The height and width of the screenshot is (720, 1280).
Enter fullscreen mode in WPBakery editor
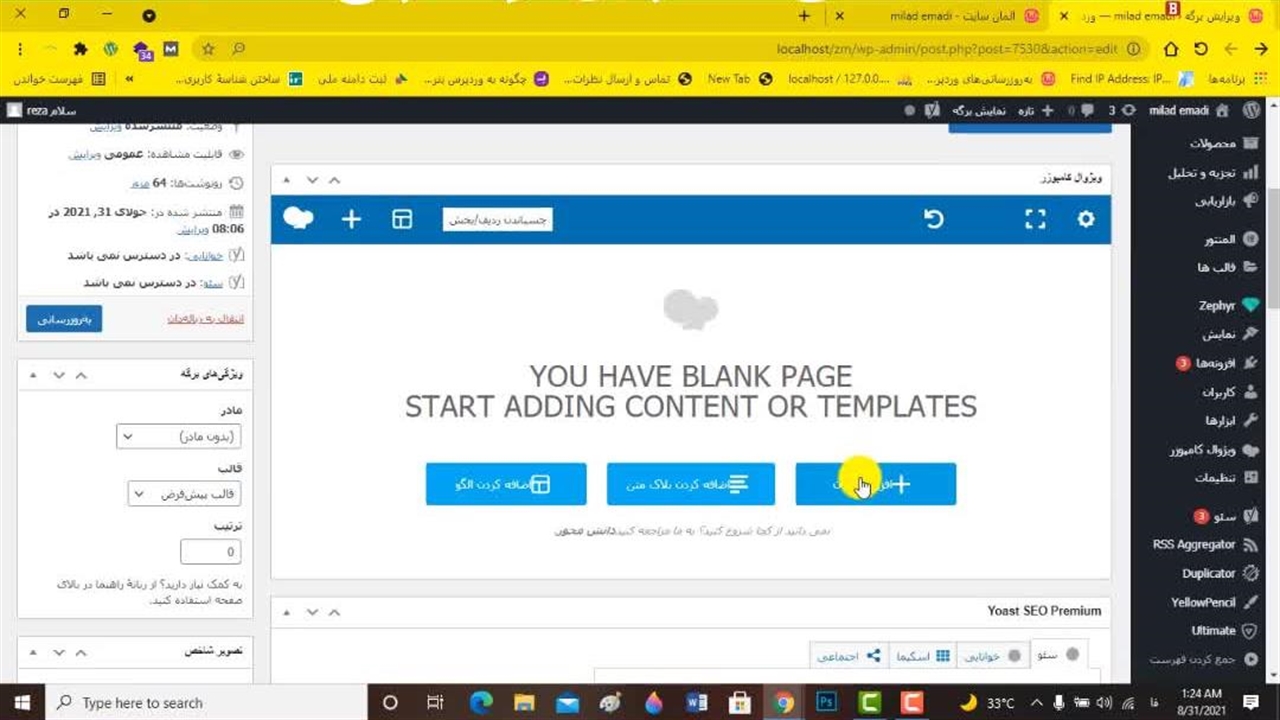pos(1036,219)
